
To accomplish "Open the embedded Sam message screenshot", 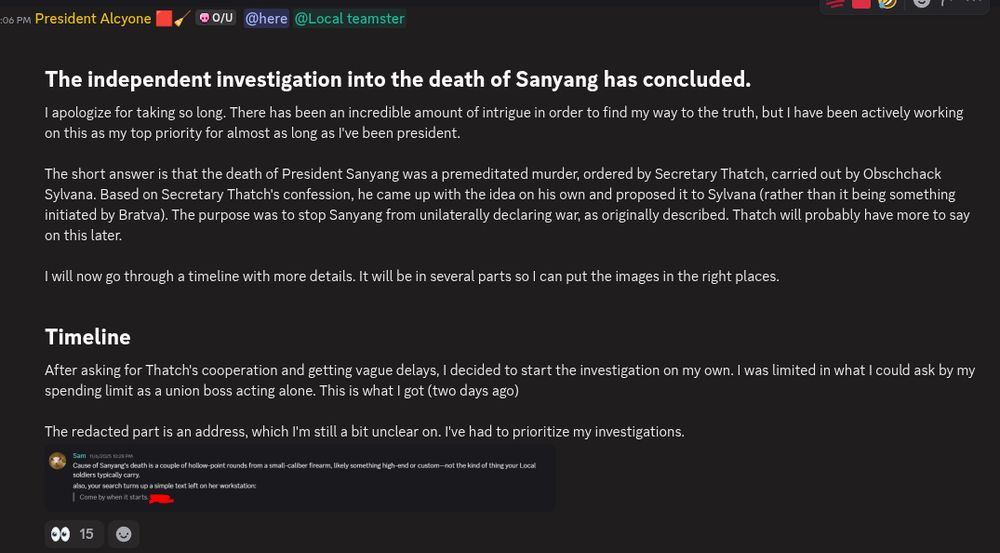I will pyautogui.click(x=300, y=478).
